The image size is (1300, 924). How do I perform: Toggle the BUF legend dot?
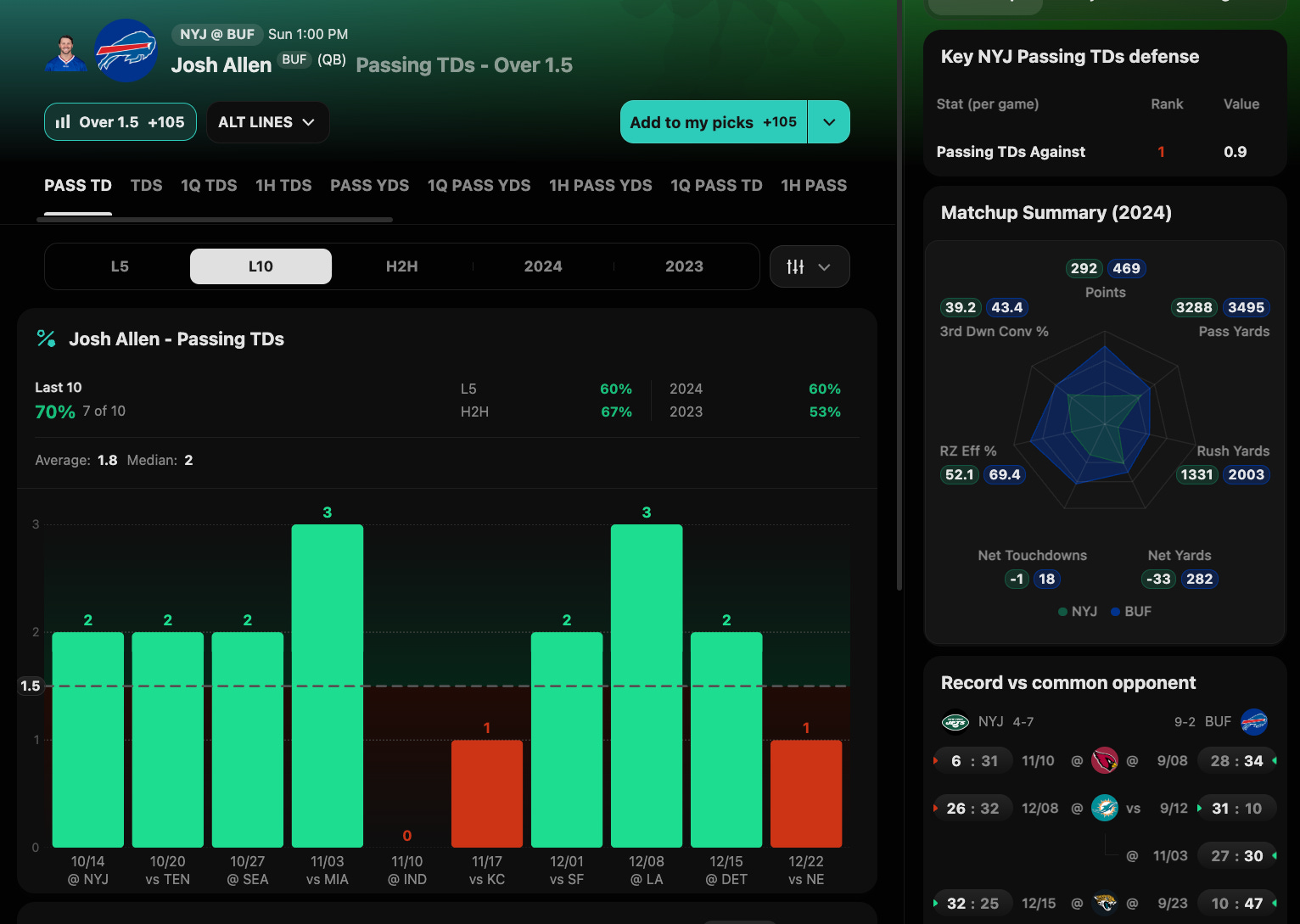[1115, 611]
